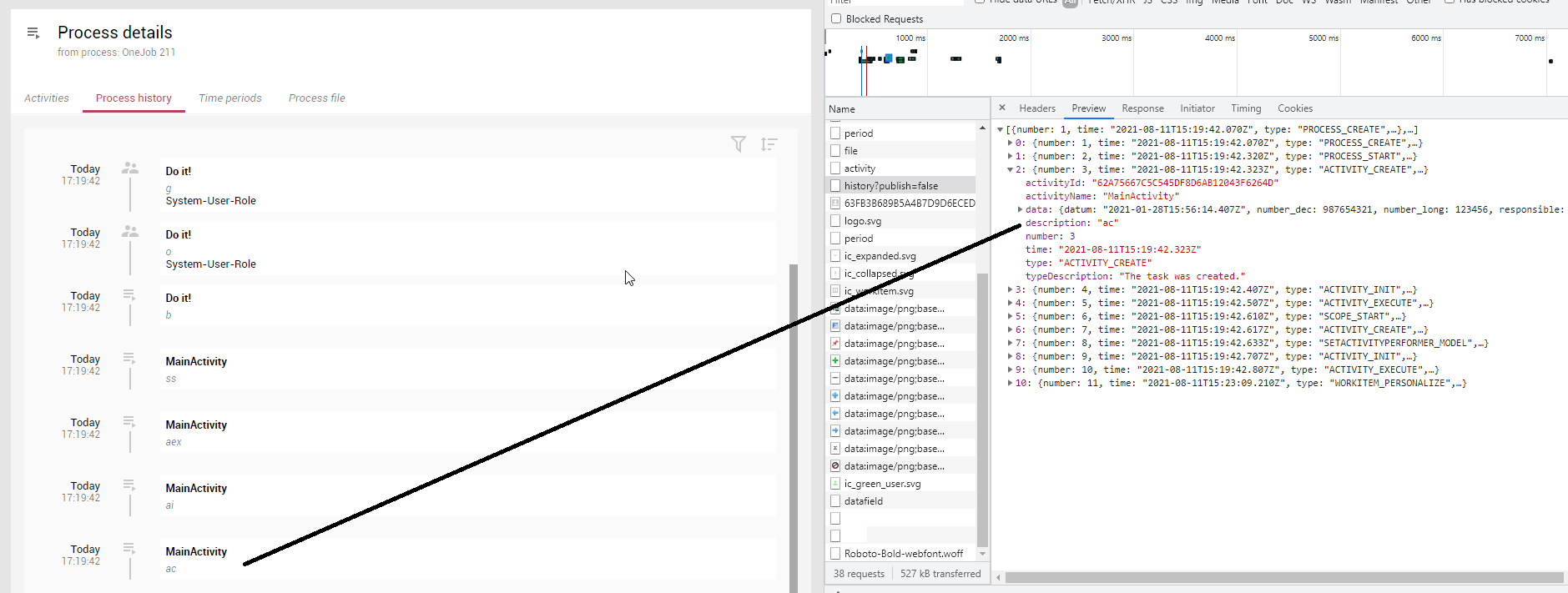Click the sort order icon in history

tap(769, 144)
